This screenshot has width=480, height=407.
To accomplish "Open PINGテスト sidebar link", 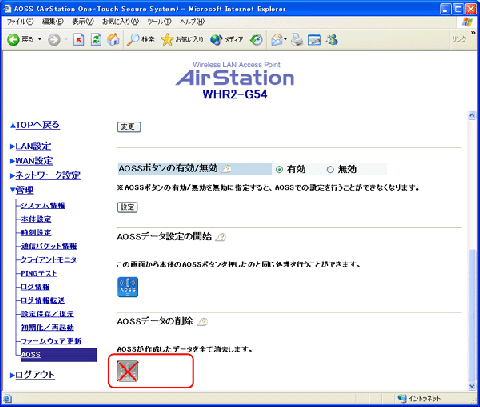I will pyautogui.click(x=39, y=273).
